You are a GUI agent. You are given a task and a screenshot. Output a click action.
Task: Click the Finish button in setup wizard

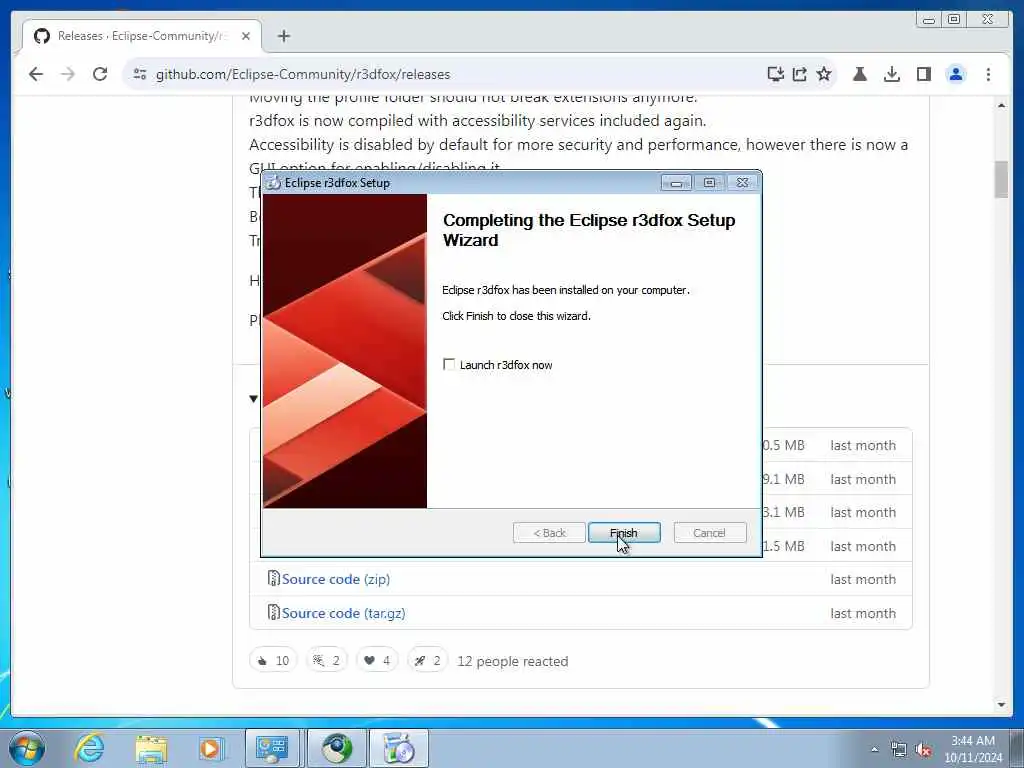(x=624, y=533)
